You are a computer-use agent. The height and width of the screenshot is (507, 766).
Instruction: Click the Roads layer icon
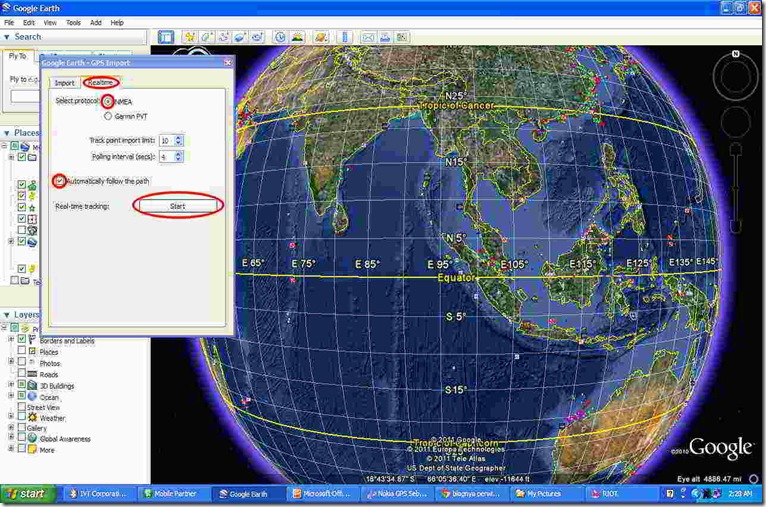tap(32, 374)
